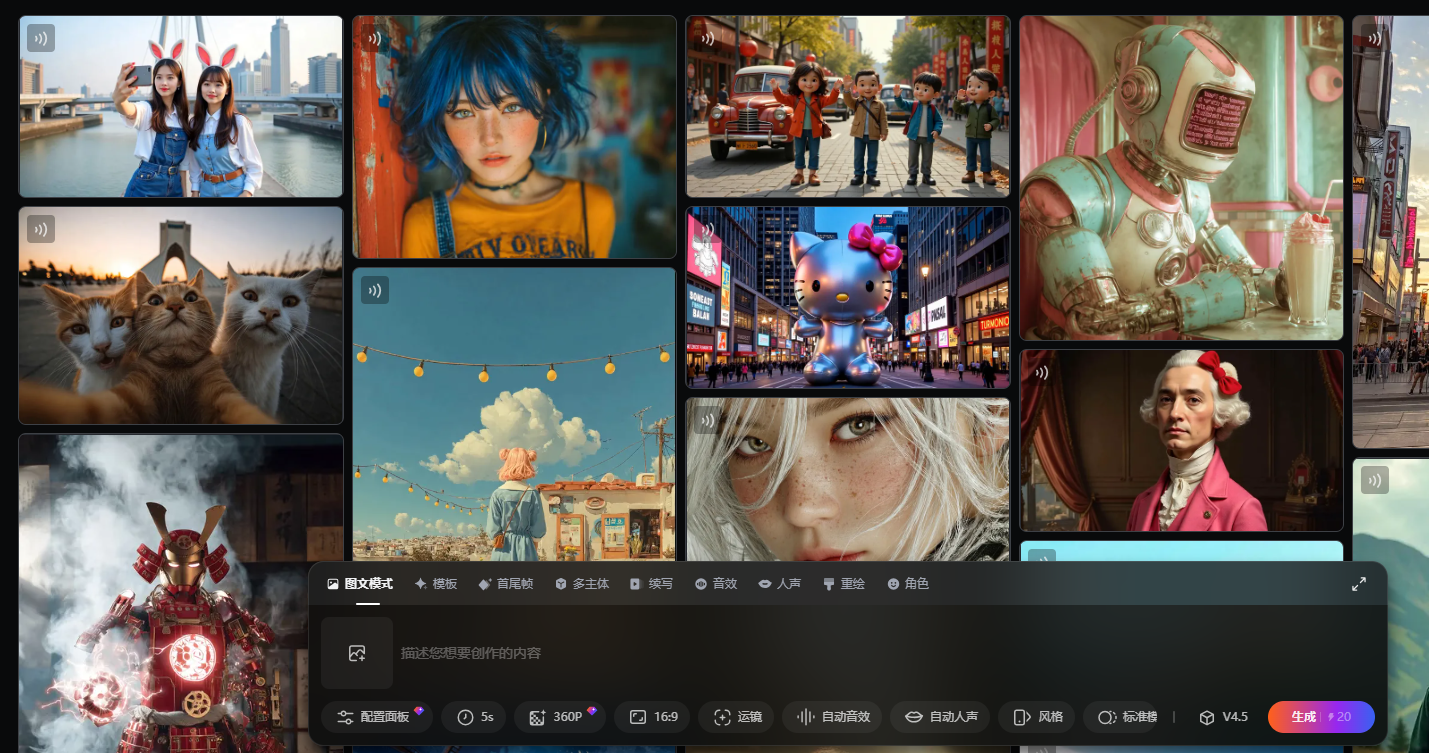
Task: Click the 生成 generate button
Action: 1321,717
